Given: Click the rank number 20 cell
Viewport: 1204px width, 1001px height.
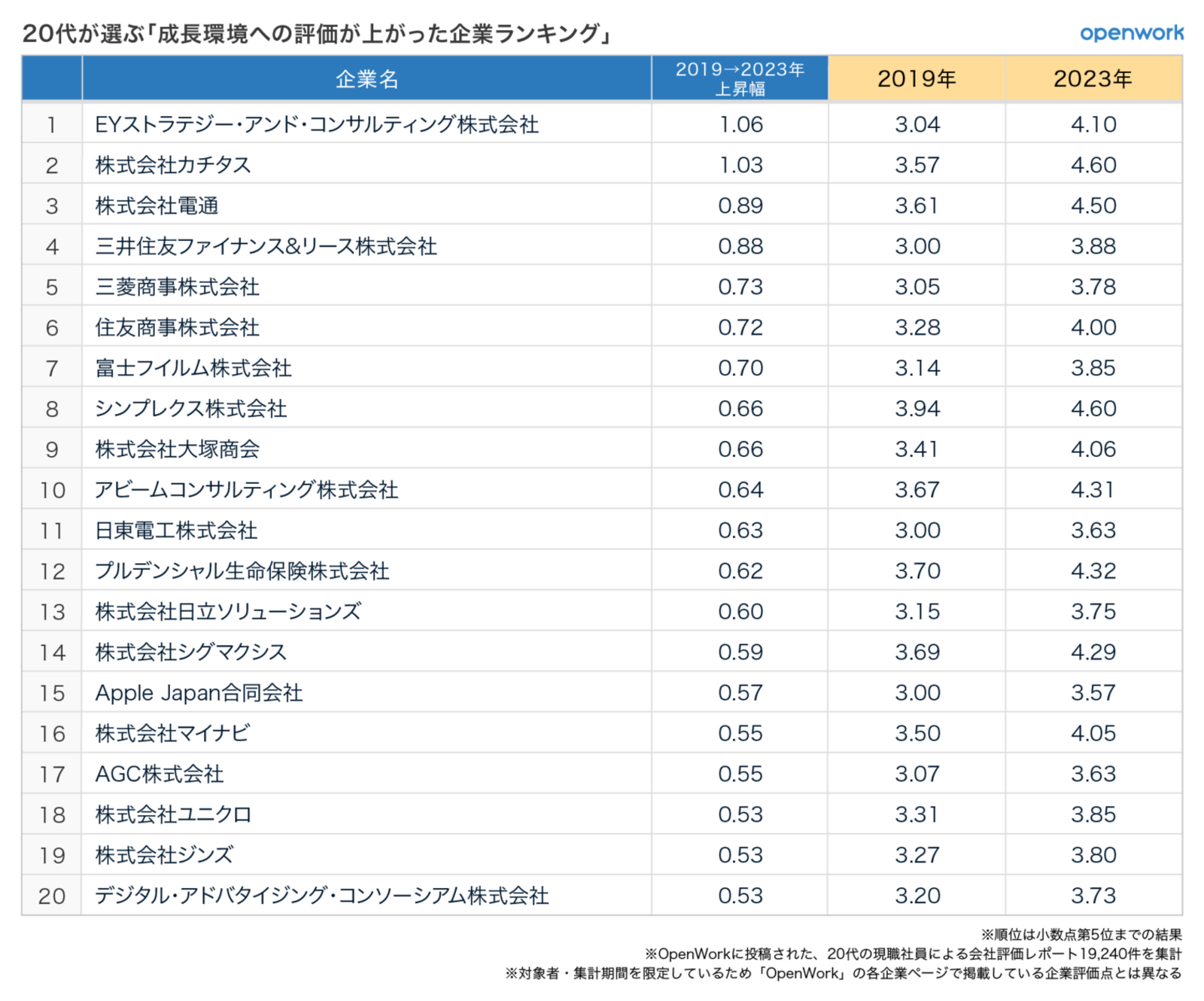Looking at the screenshot, I should [52, 896].
